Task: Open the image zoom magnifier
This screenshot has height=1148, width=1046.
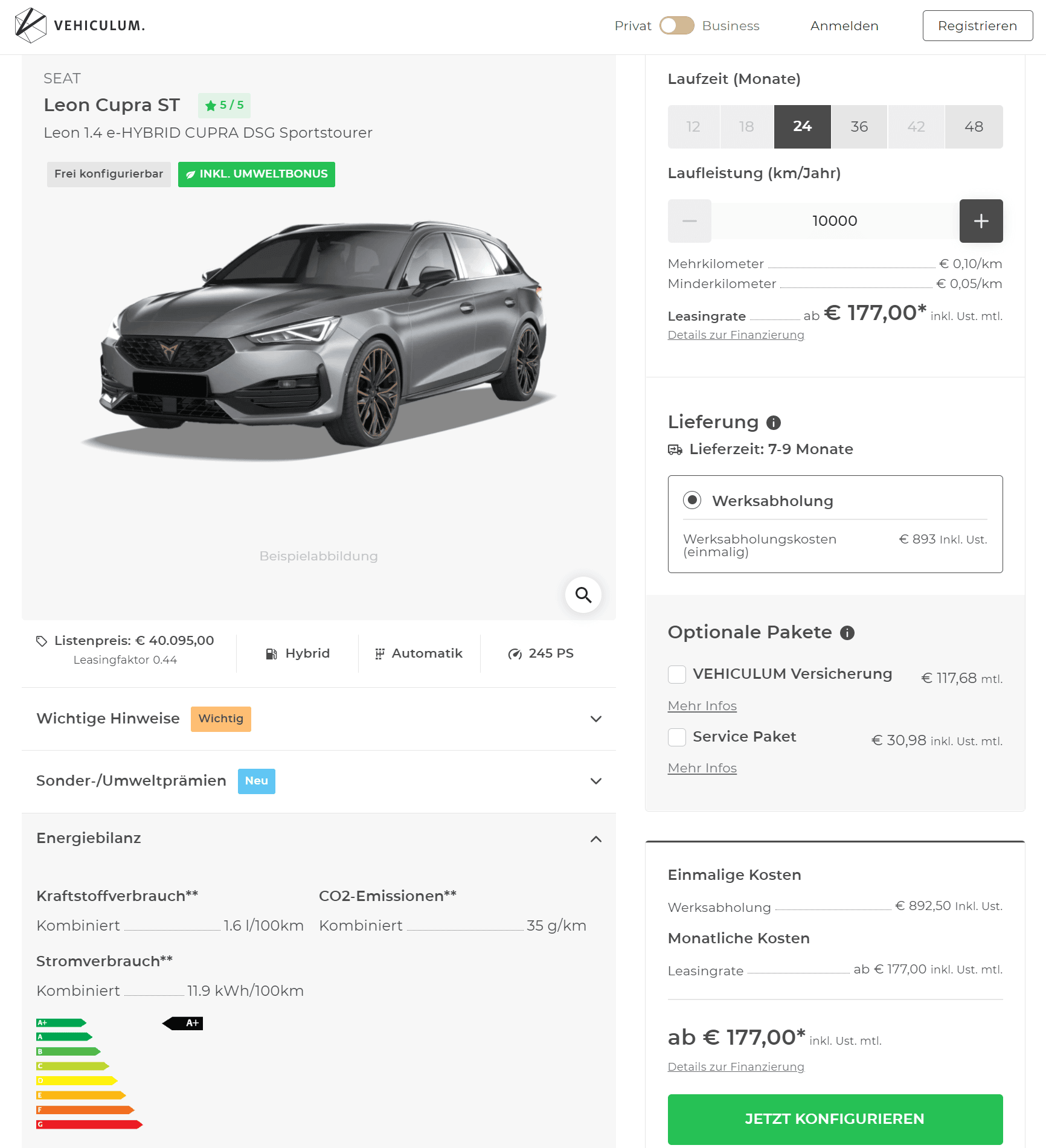Action: tap(583, 595)
